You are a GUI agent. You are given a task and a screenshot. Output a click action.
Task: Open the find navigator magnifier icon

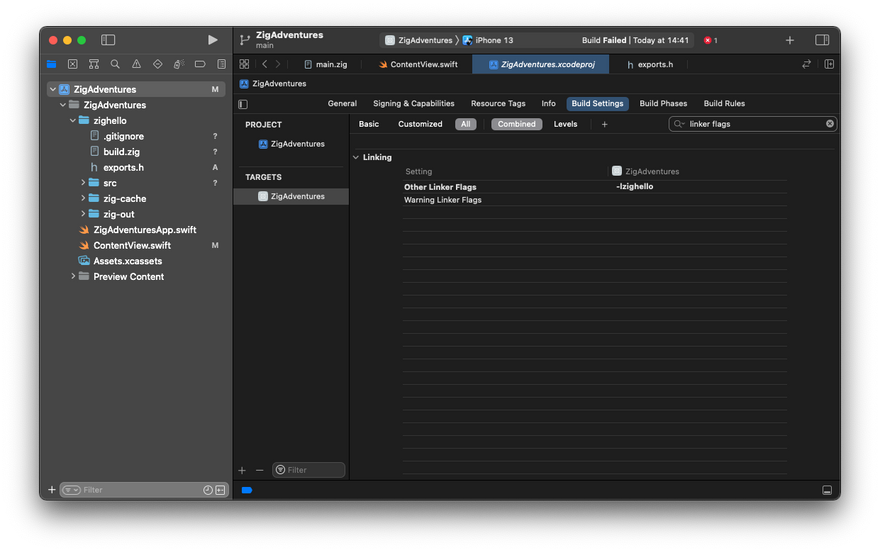pyautogui.click(x=116, y=64)
